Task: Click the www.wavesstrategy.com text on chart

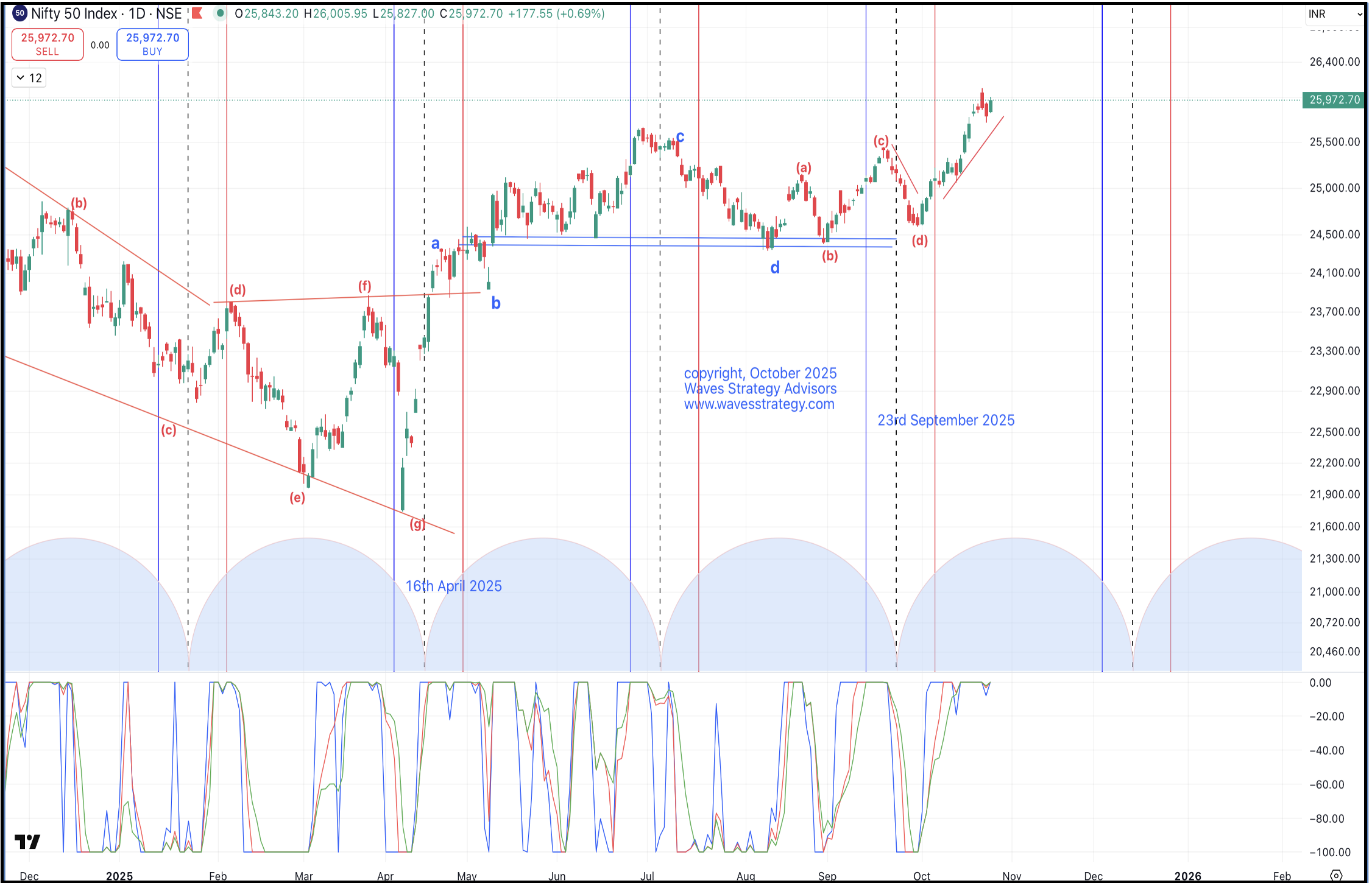Action: click(x=759, y=404)
